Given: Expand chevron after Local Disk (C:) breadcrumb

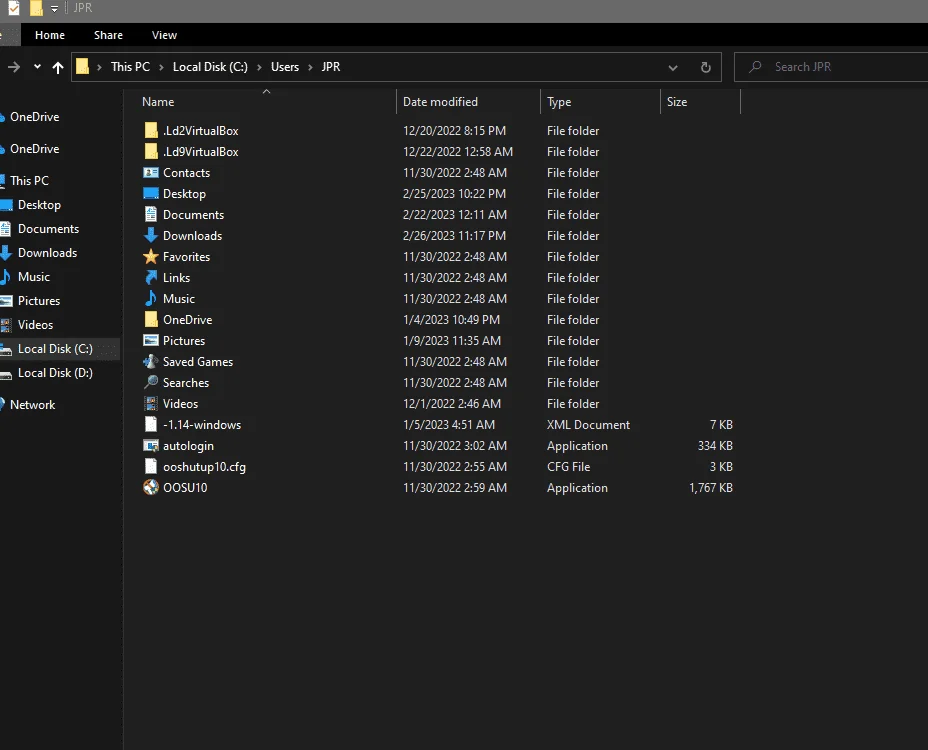Looking at the screenshot, I should 259,67.
